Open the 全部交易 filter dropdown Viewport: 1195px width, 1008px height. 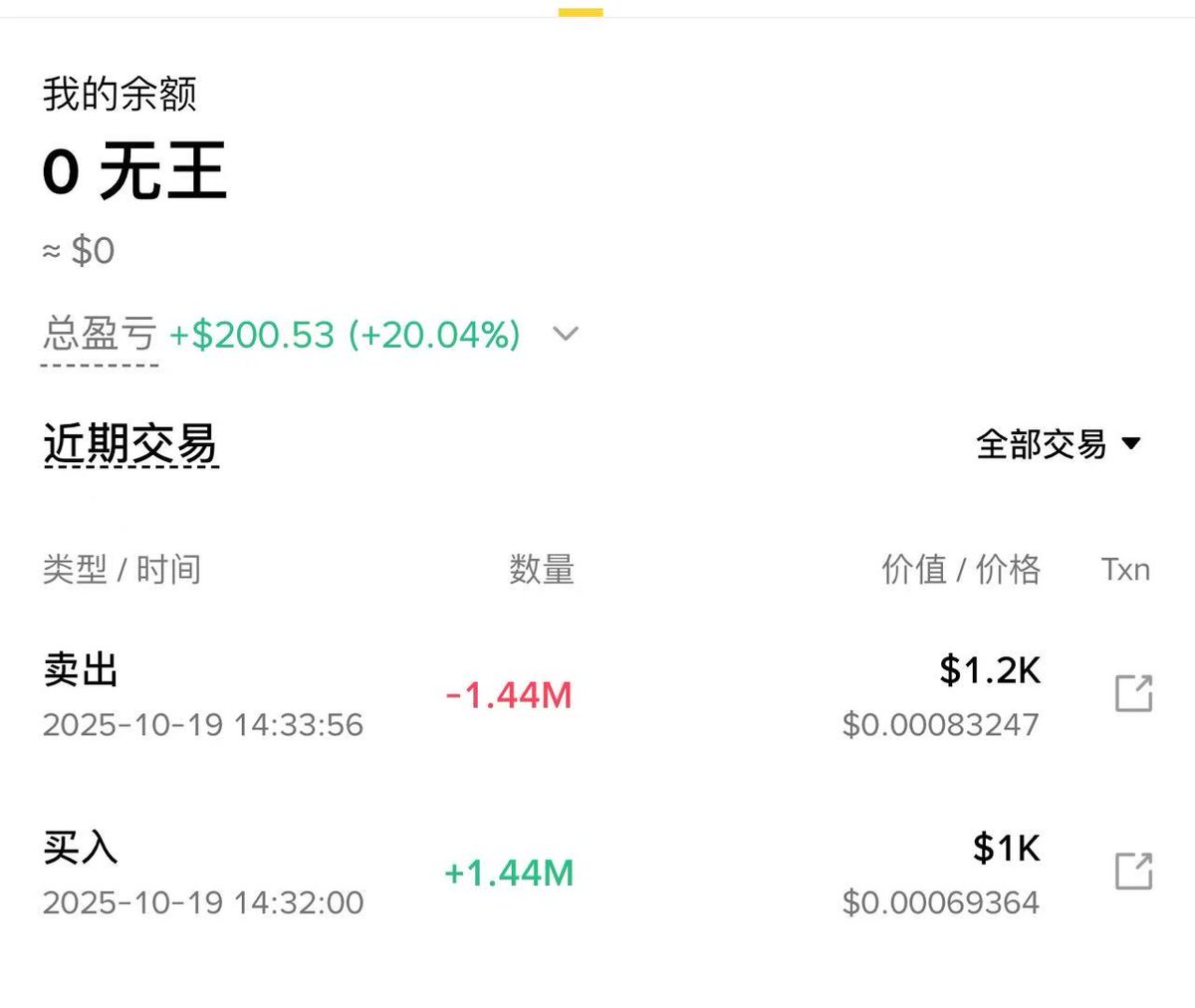click(x=1042, y=443)
